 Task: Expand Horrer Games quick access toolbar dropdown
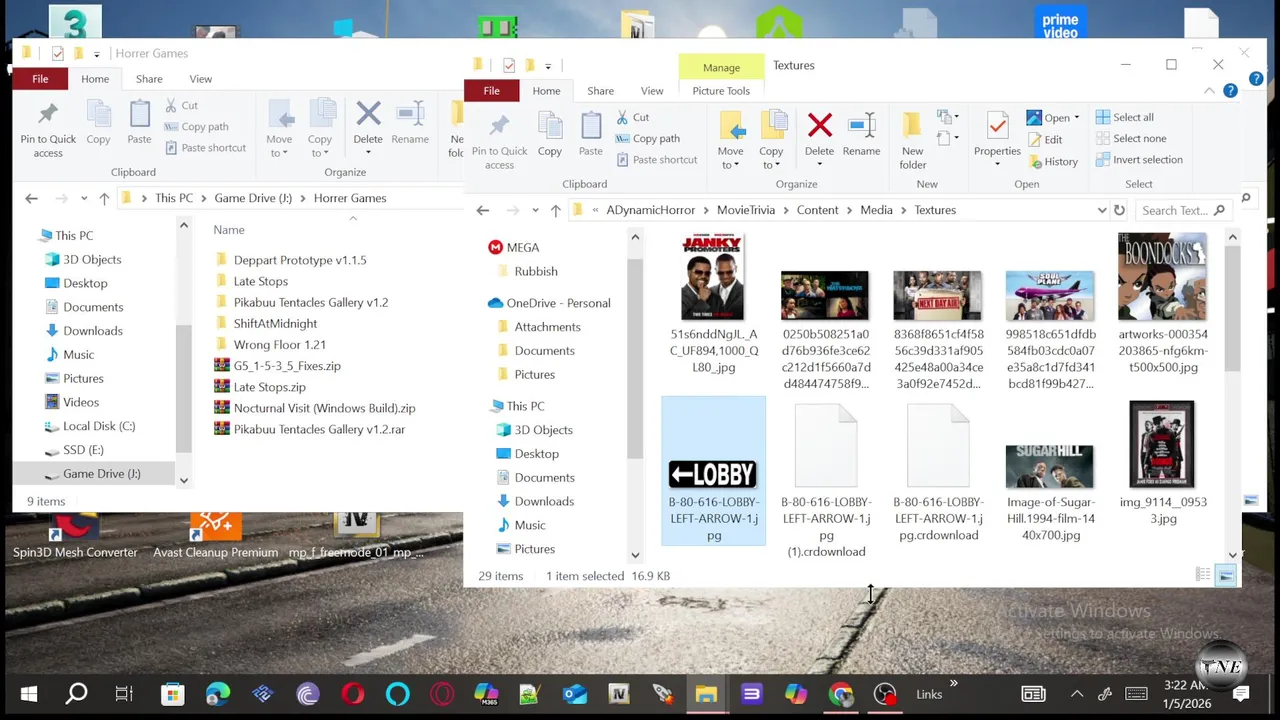pyautogui.click(x=96, y=54)
